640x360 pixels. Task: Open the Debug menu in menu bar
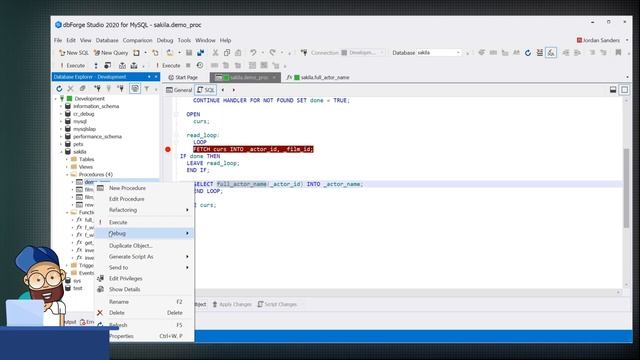165,40
